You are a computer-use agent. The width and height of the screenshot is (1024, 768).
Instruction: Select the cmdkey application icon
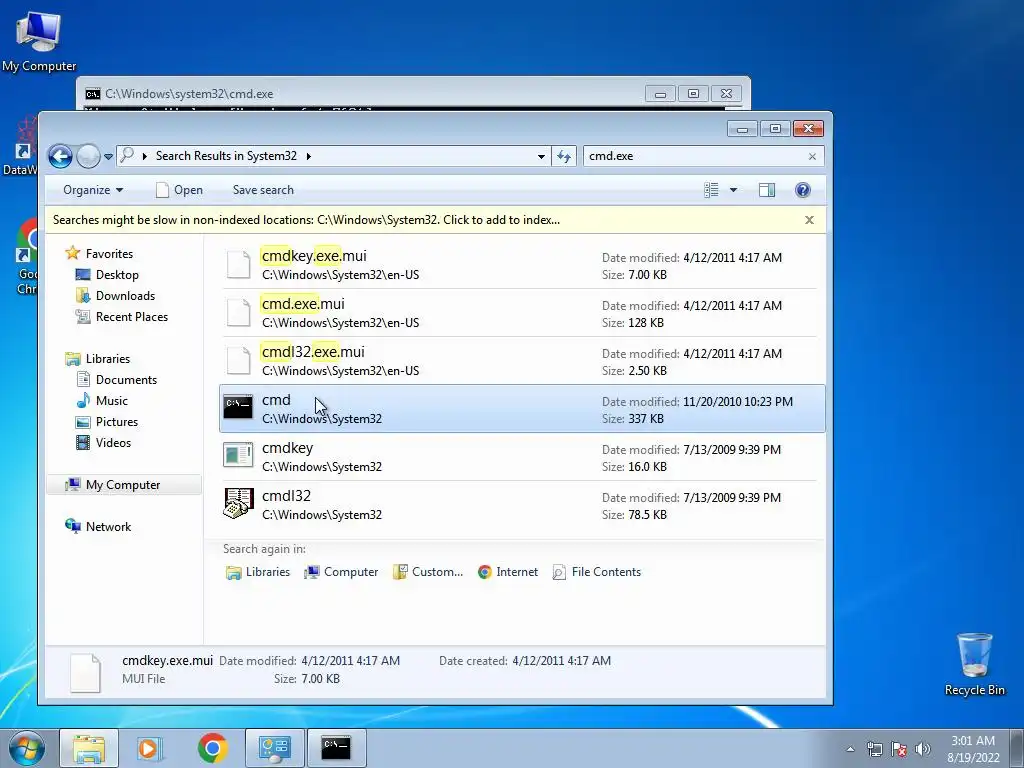[238, 455]
